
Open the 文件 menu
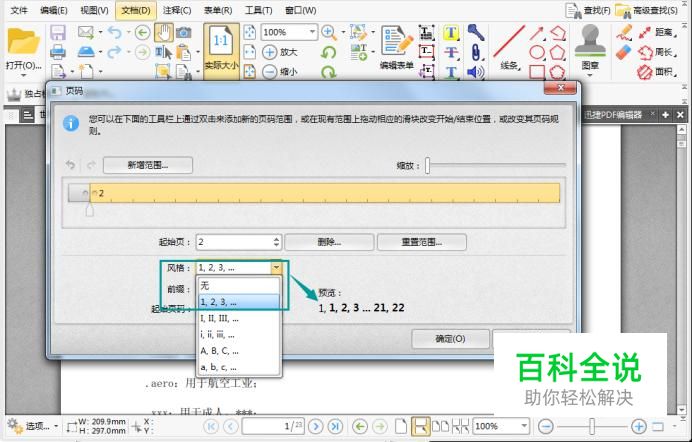[x=19, y=10]
